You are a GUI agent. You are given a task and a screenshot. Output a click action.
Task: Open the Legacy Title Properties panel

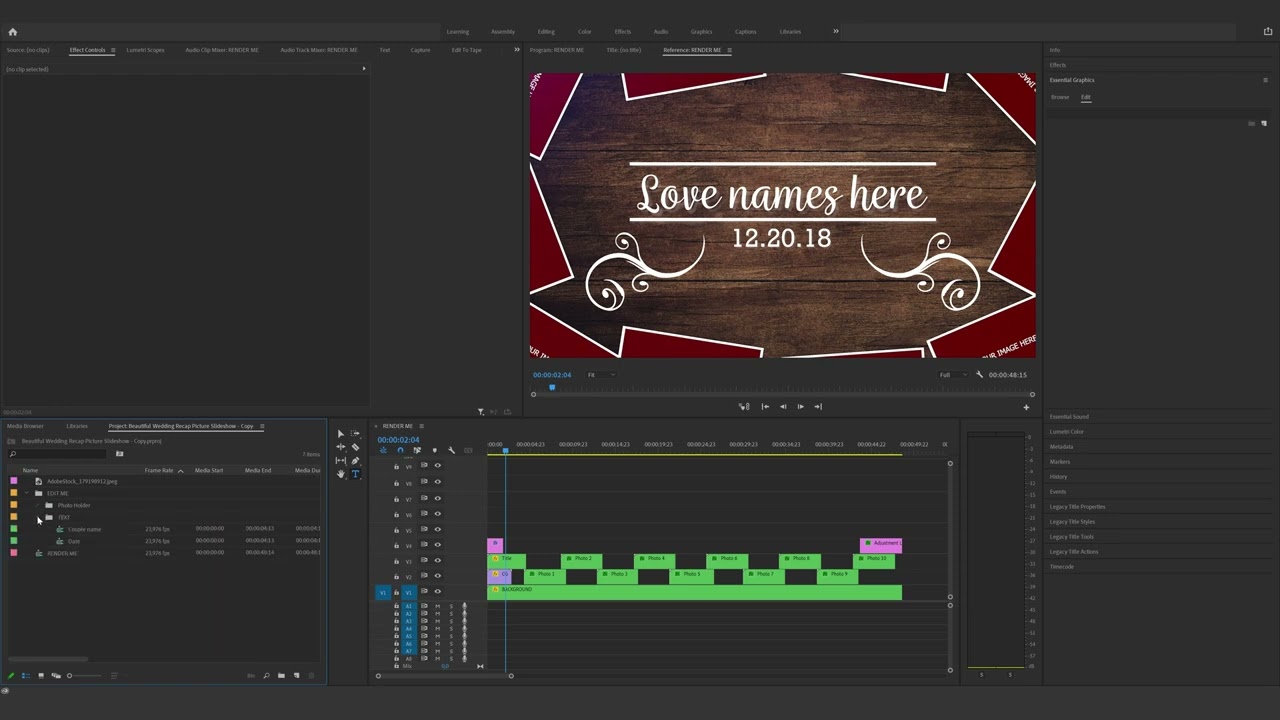1077,507
